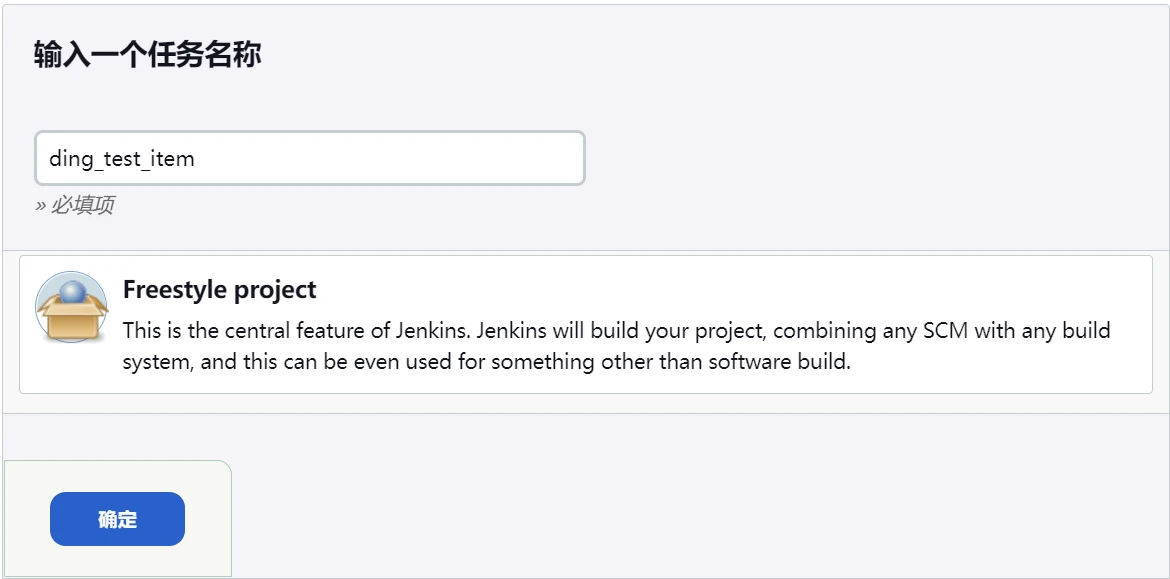
Task: Click blank space right of Freestyle project title
Action: (700, 290)
